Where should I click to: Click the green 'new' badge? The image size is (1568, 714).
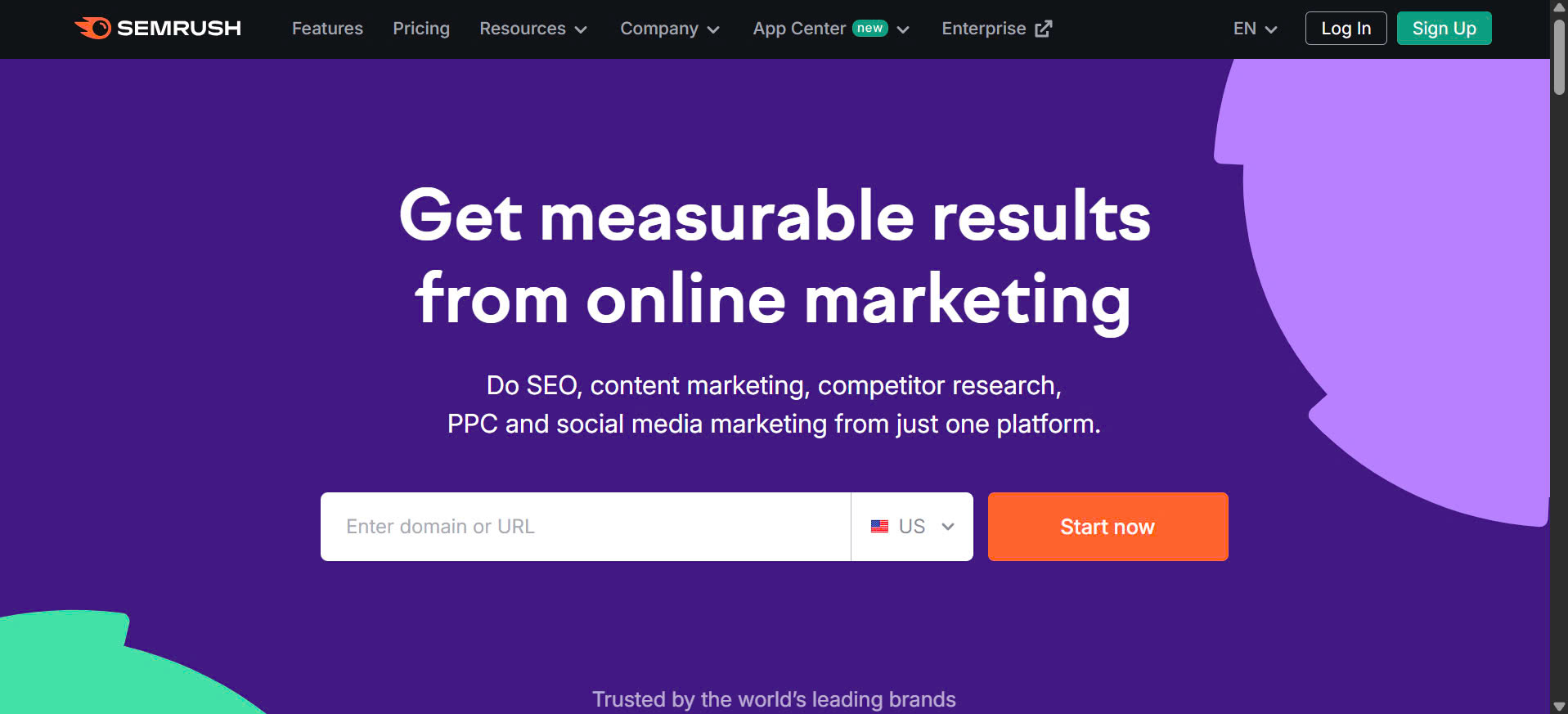(x=869, y=28)
